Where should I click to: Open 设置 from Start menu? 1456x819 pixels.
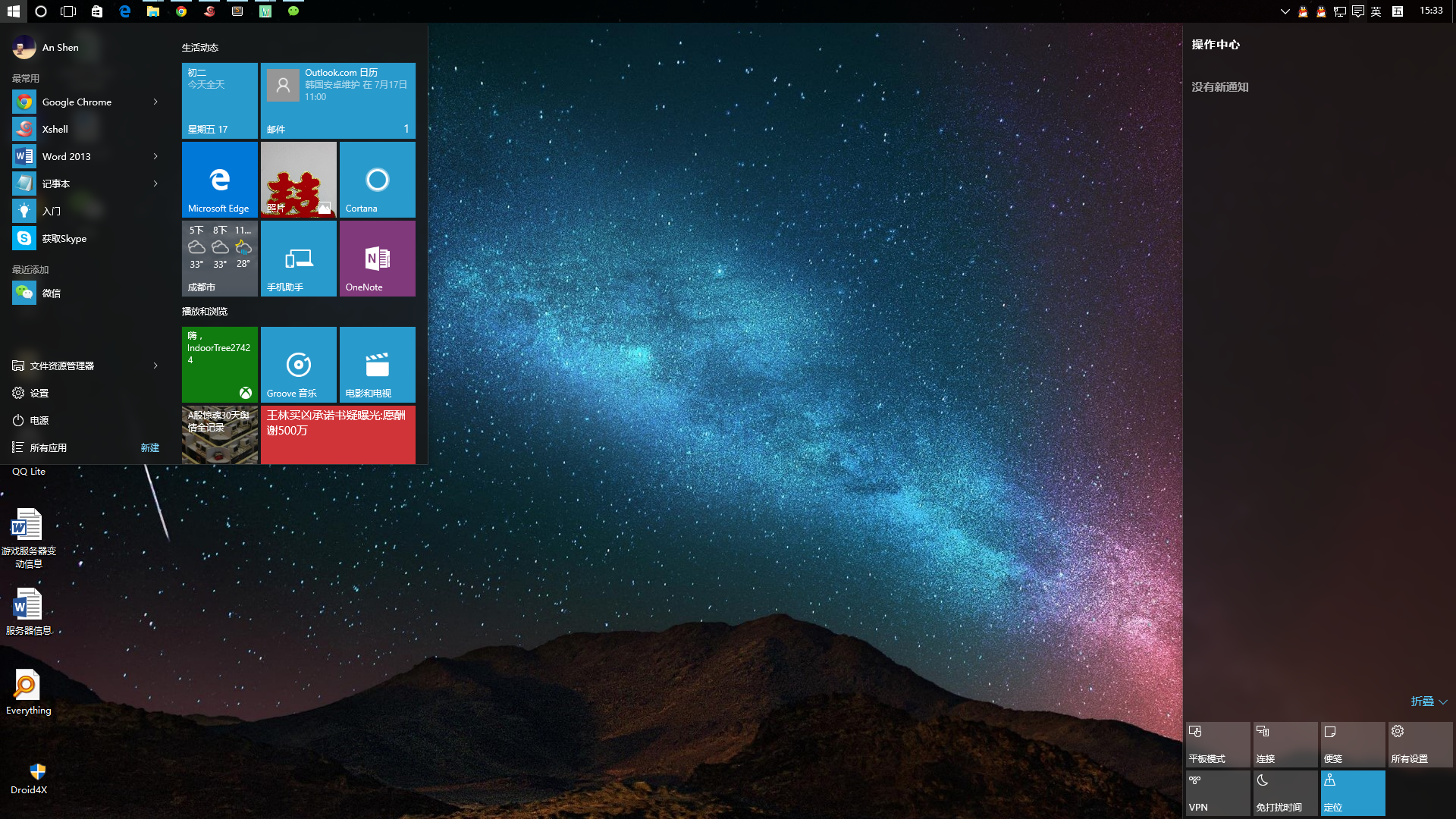pos(39,394)
